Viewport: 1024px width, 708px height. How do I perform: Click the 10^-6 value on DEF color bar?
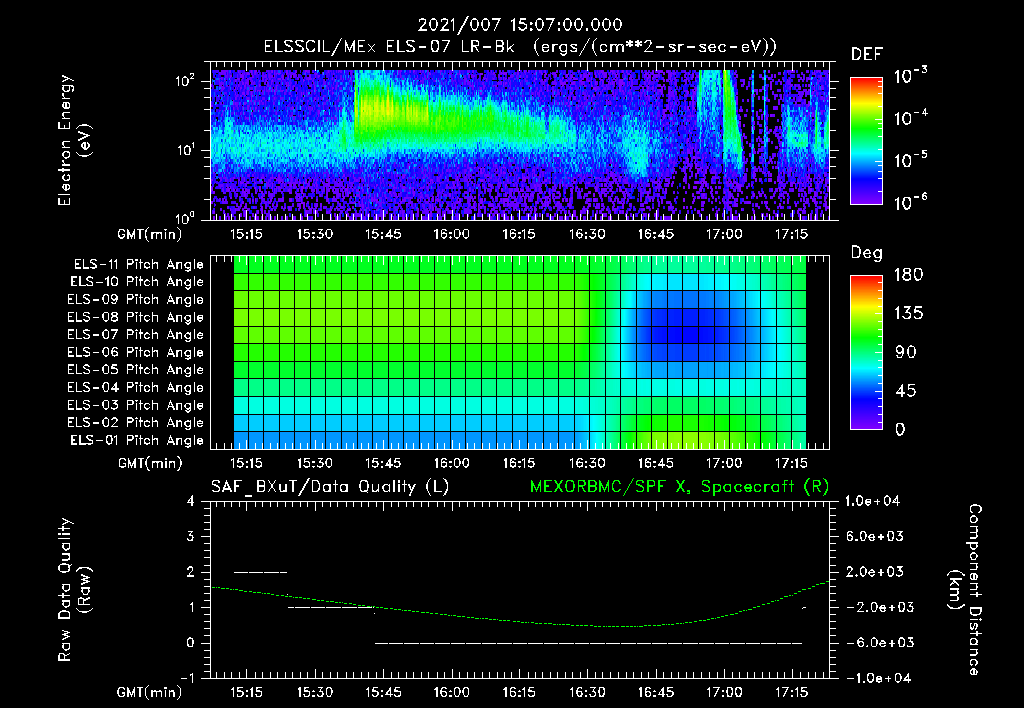click(910, 202)
